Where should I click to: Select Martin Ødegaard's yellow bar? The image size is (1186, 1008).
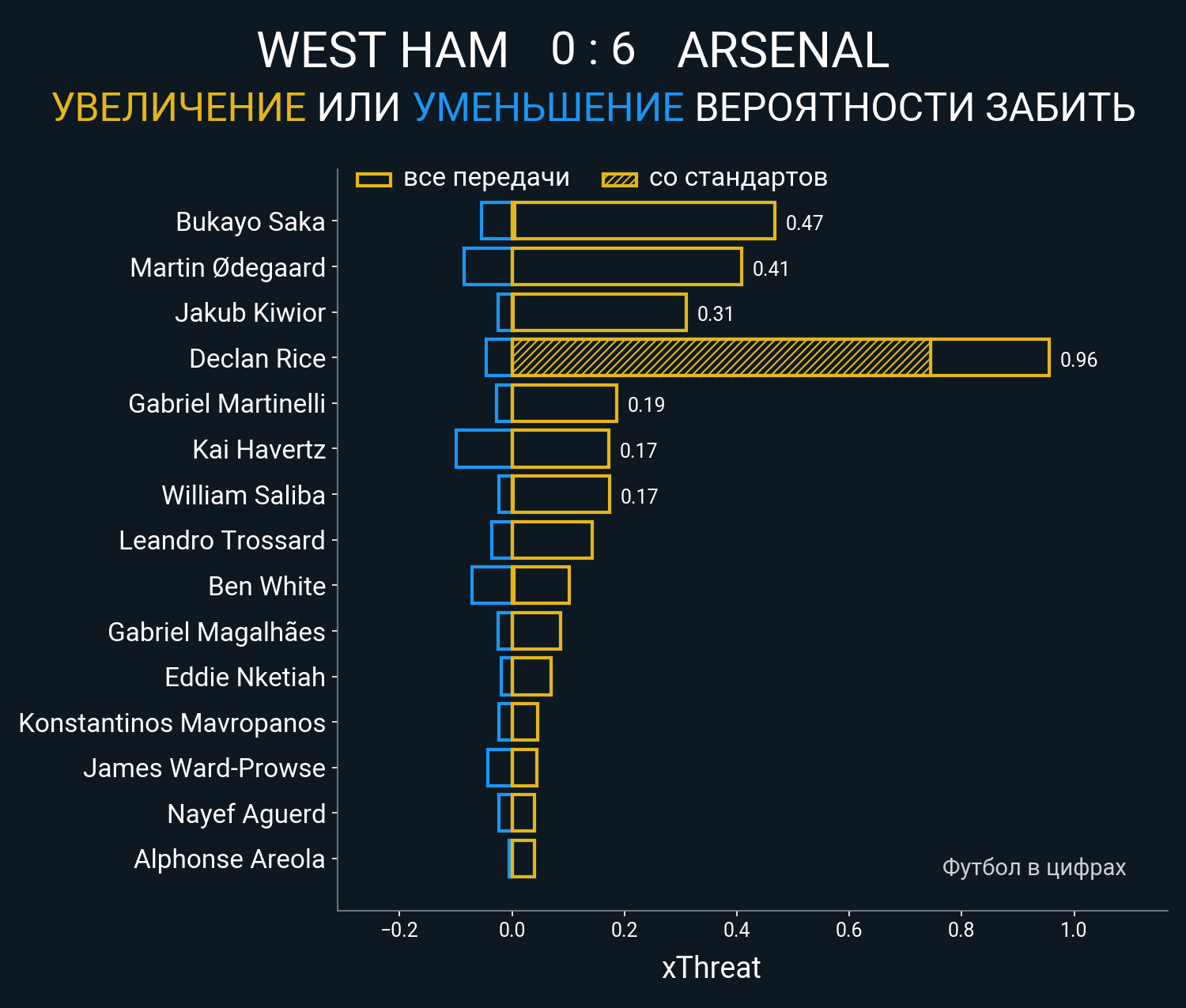(x=627, y=266)
